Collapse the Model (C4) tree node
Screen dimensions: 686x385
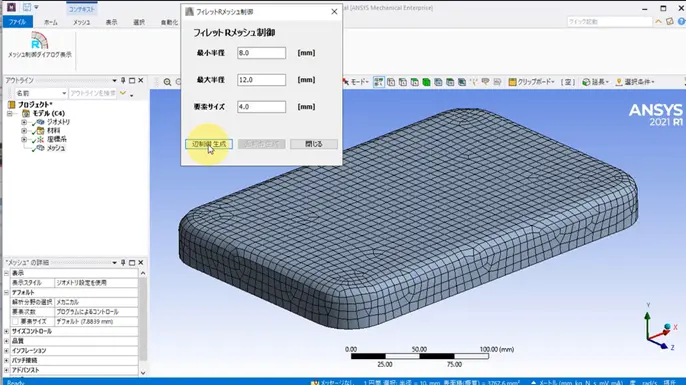coord(10,113)
